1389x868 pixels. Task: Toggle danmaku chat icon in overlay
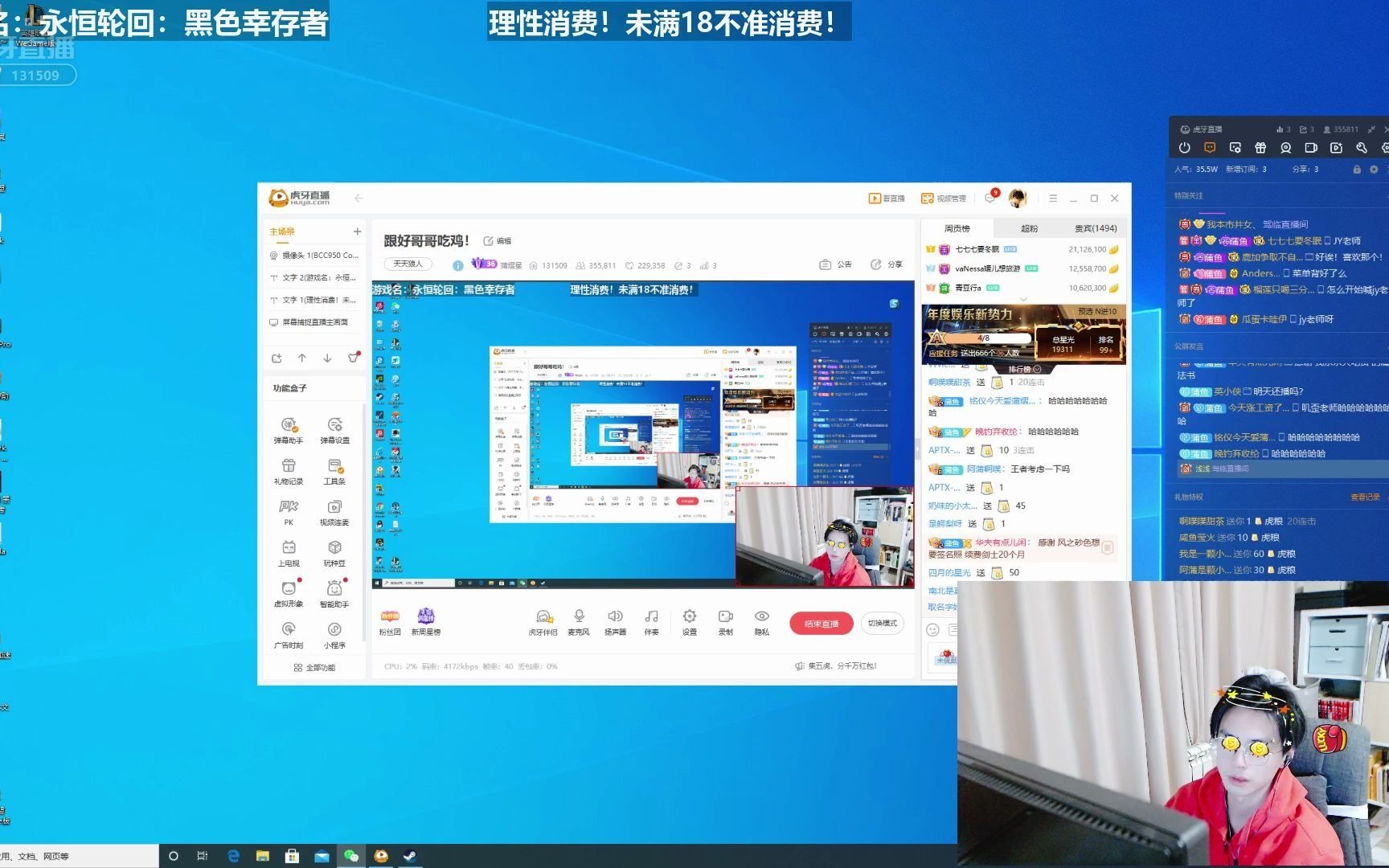(x=1210, y=148)
